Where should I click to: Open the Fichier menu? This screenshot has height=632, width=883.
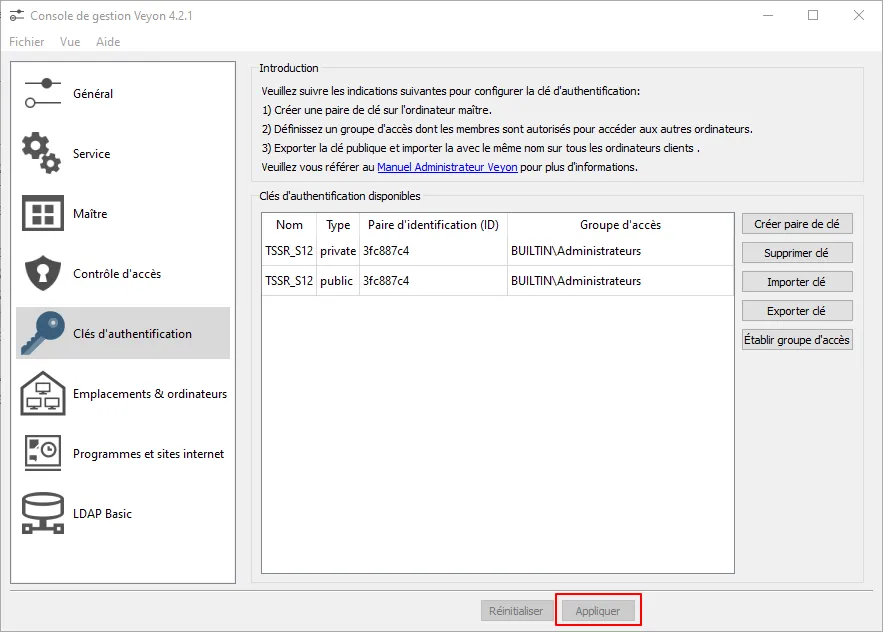click(26, 42)
